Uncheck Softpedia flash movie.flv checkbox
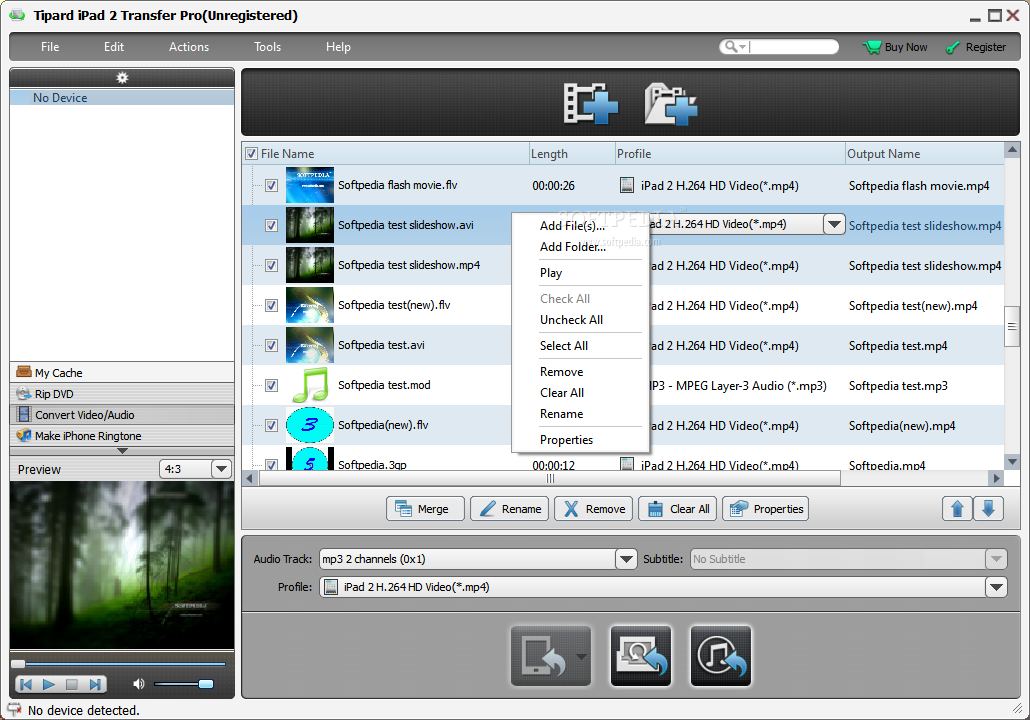The width and height of the screenshot is (1030, 720). [x=271, y=185]
